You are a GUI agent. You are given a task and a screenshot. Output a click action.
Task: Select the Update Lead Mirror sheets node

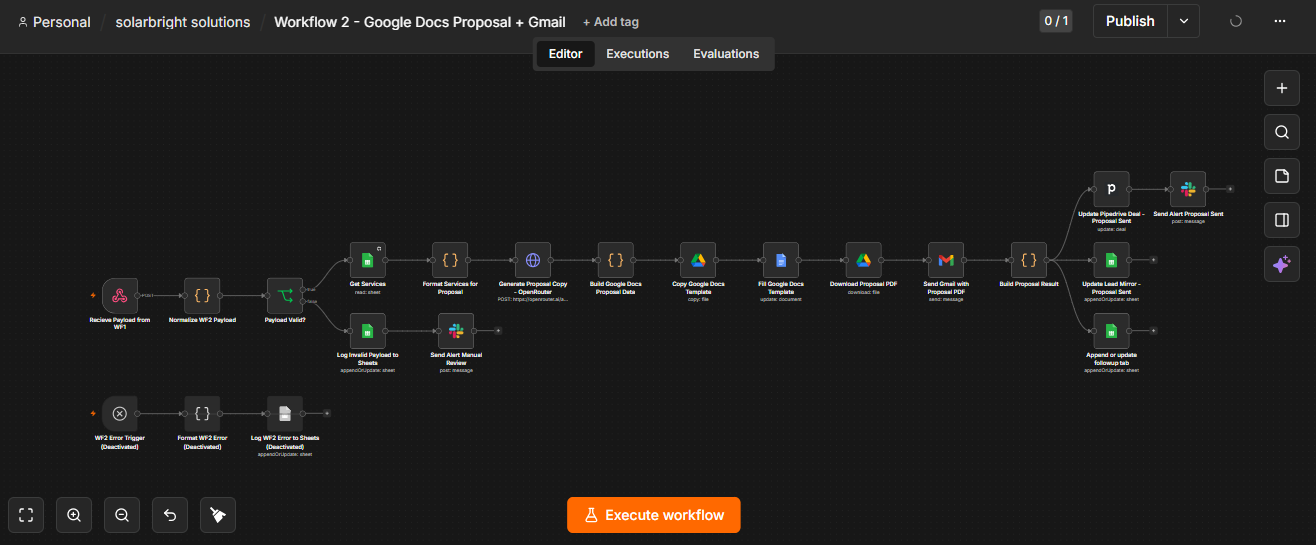1111,260
